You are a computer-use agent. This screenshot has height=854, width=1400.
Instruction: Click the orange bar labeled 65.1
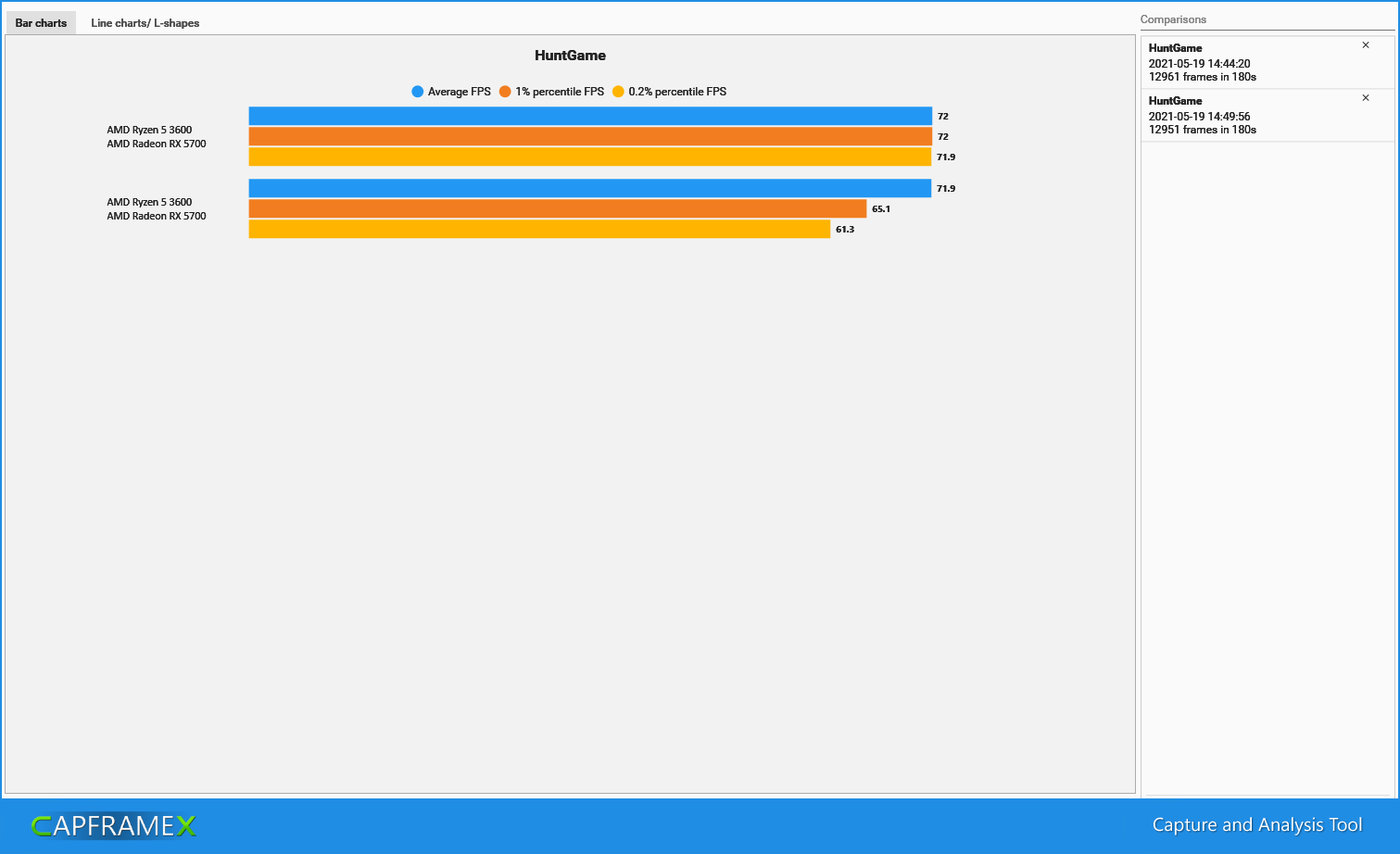[558, 208]
